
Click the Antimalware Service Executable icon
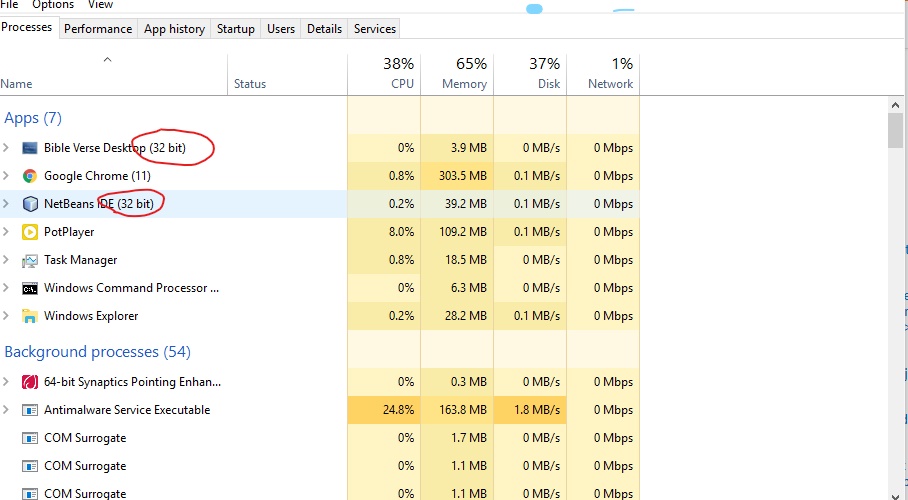click(30, 410)
